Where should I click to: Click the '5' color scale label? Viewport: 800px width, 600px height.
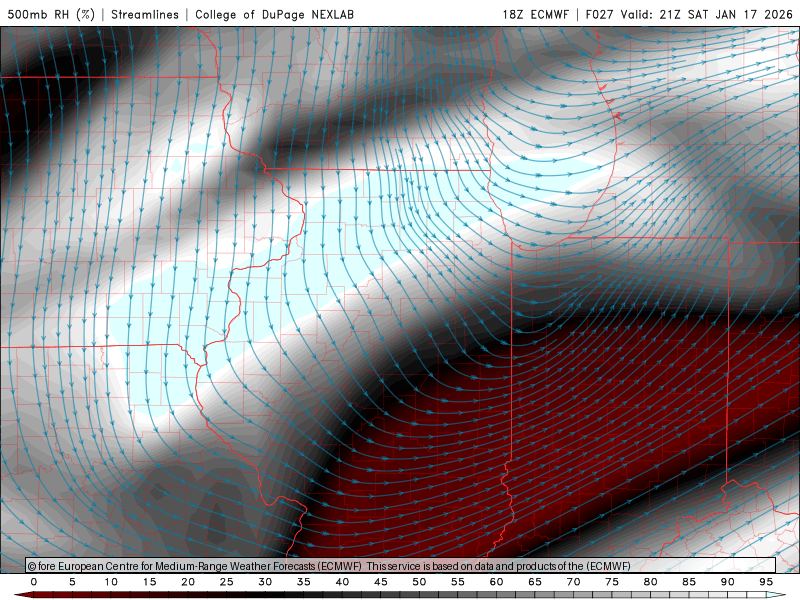click(x=72, y=582)
